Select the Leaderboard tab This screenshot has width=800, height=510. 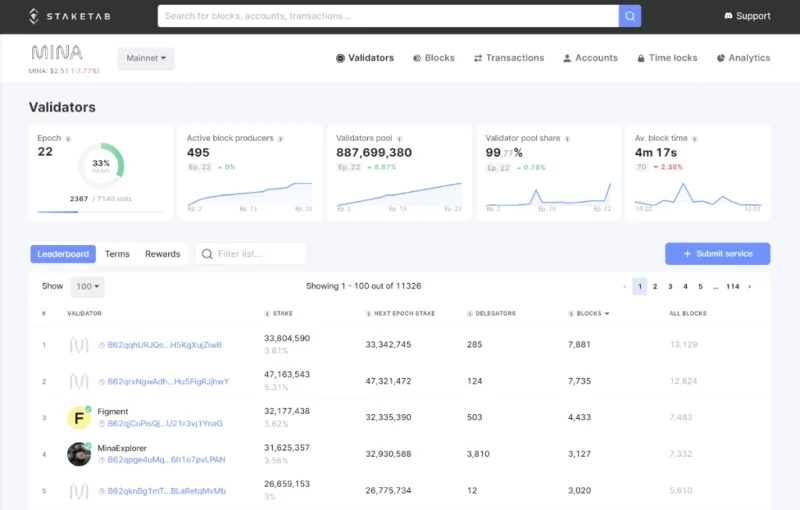63,254
